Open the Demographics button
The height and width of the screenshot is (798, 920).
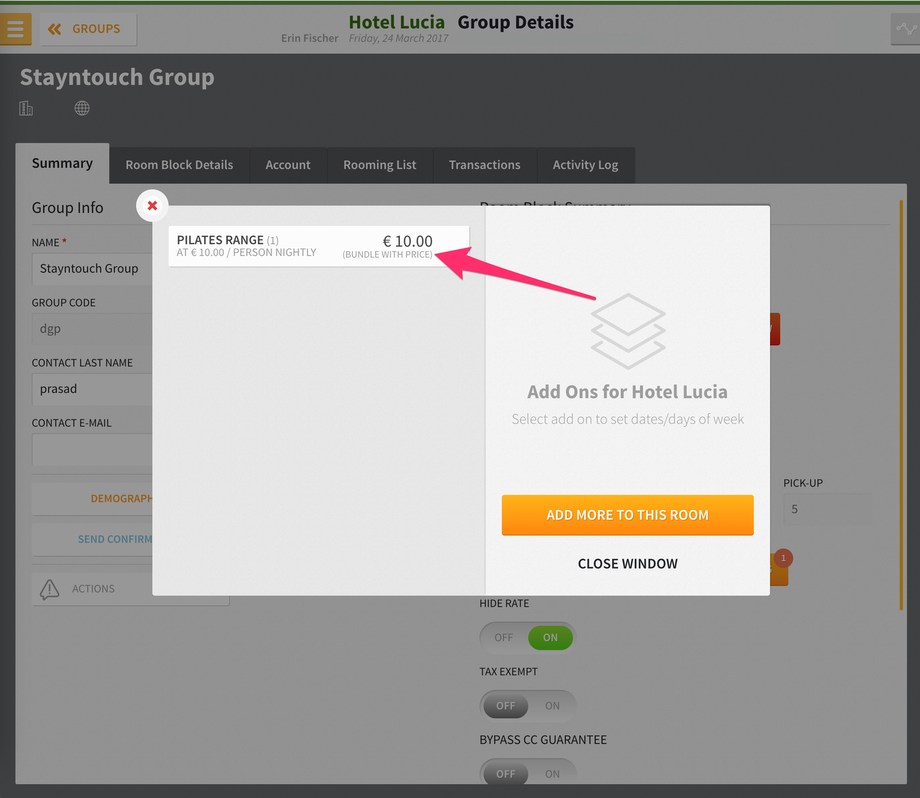[92, 499]
